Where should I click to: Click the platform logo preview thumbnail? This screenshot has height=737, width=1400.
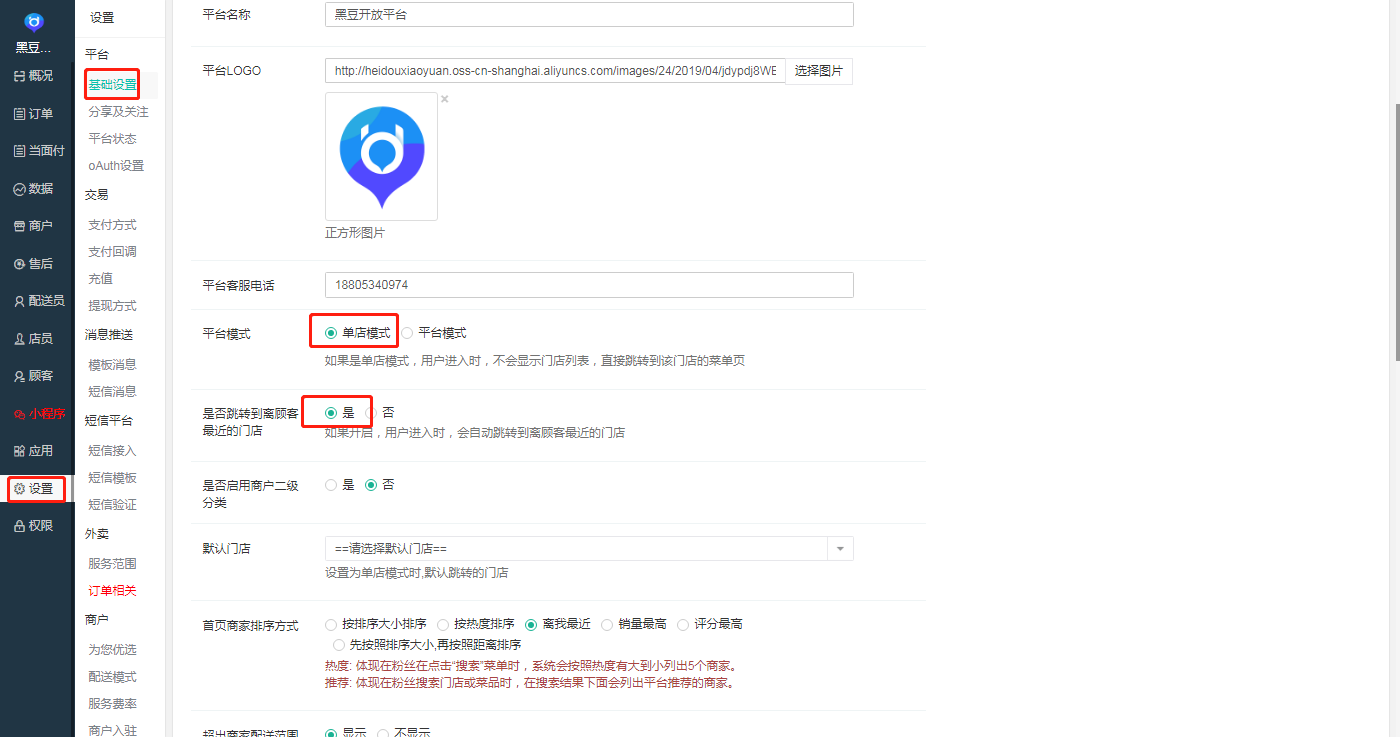[381, 156]
